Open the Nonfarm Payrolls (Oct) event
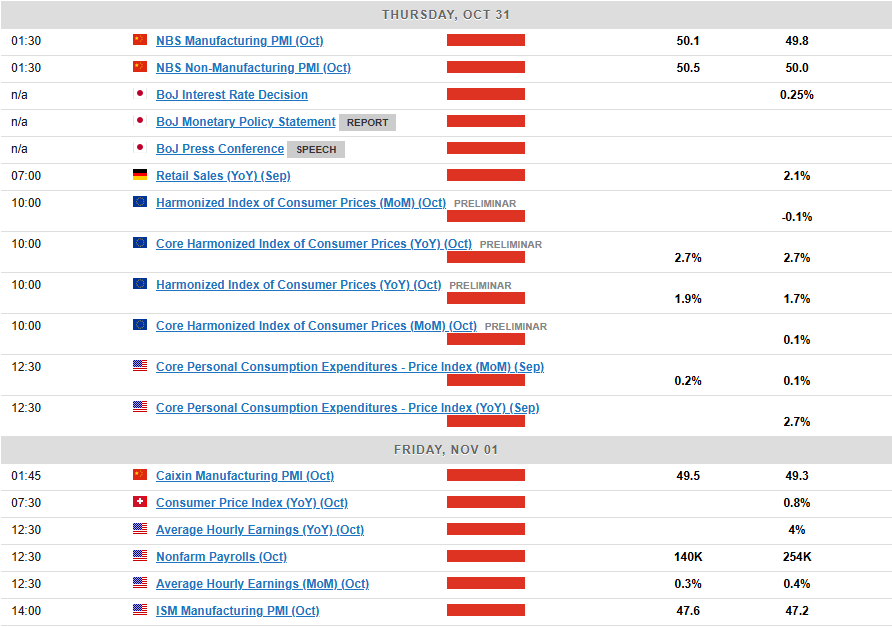This screenshot has width=892, height=627. point(221,557)
